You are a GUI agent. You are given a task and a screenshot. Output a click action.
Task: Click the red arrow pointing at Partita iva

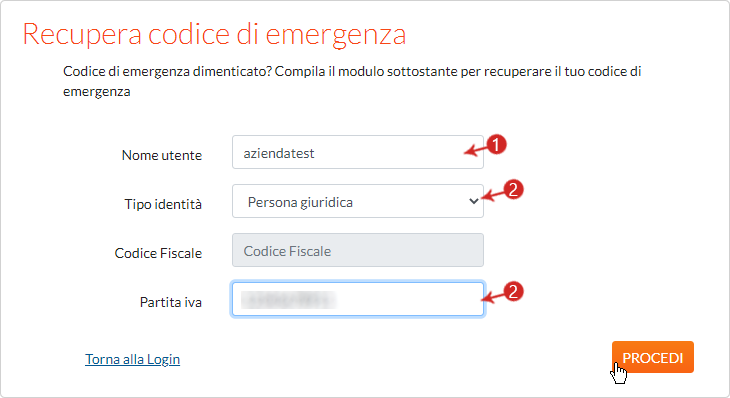pyautogui.click(x=493, y=297)
